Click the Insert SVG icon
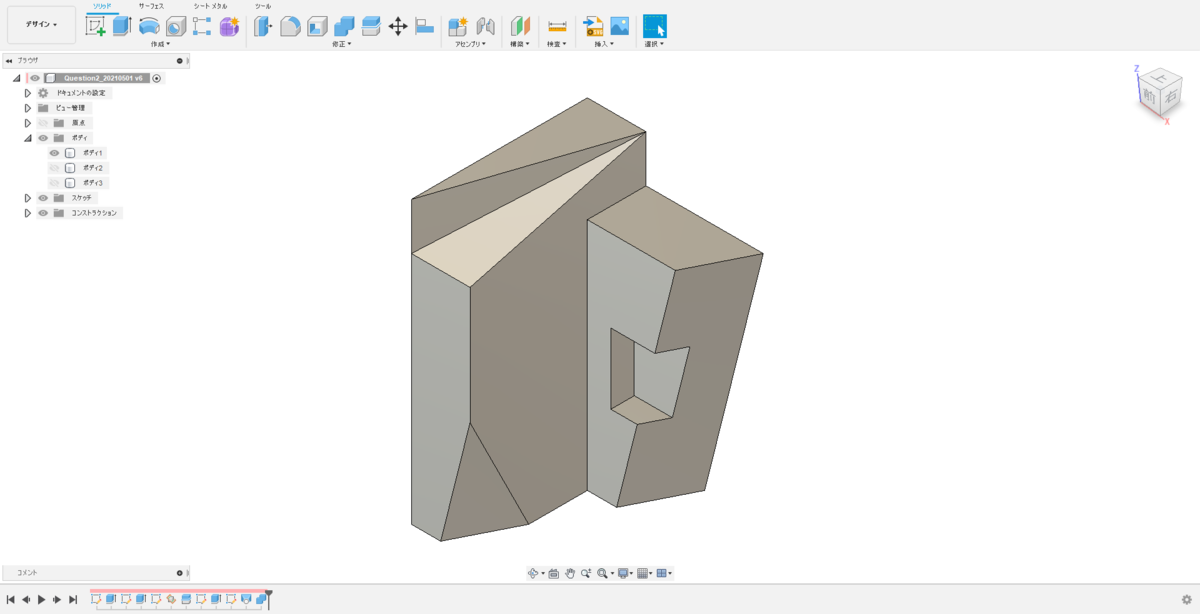The width and height of the screenshot is (1200, 614). [x=593, y=26]
